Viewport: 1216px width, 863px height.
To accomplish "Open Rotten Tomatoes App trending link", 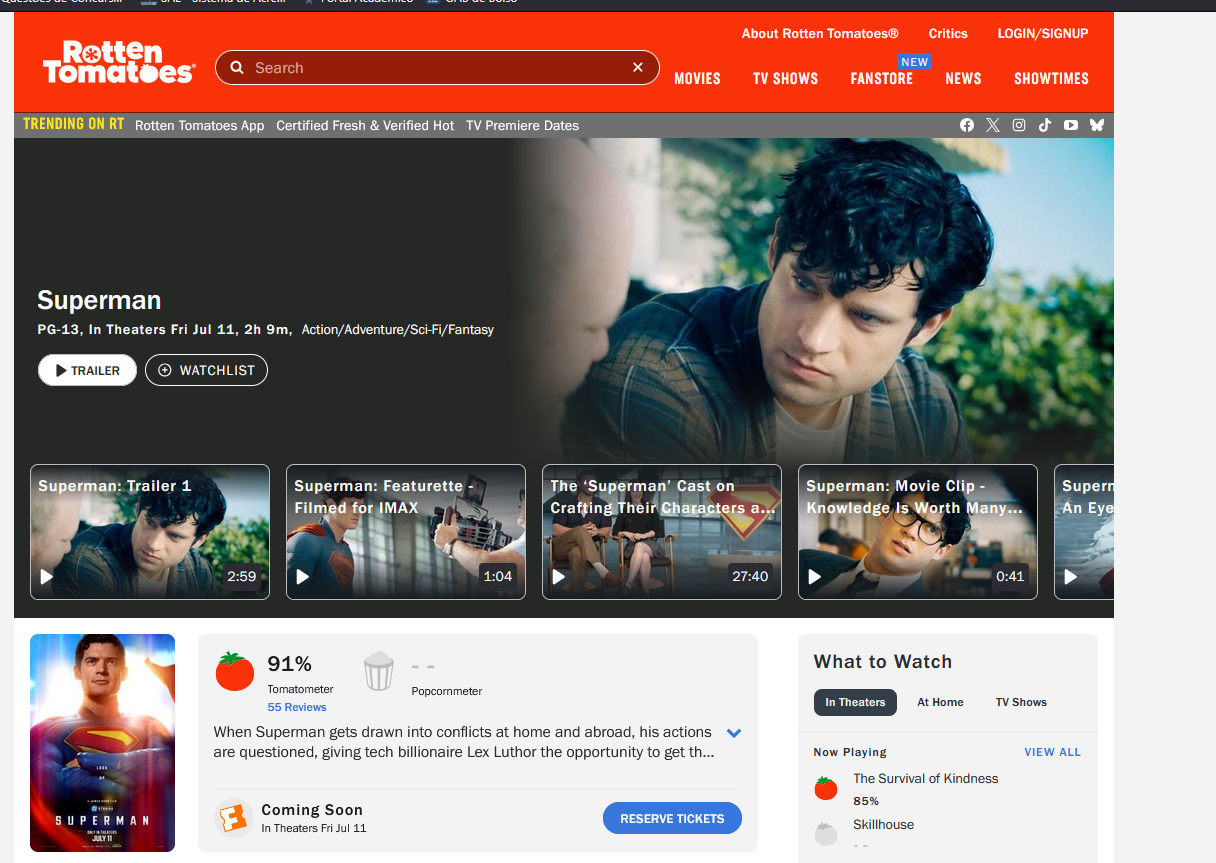I will tap(200, 125).
